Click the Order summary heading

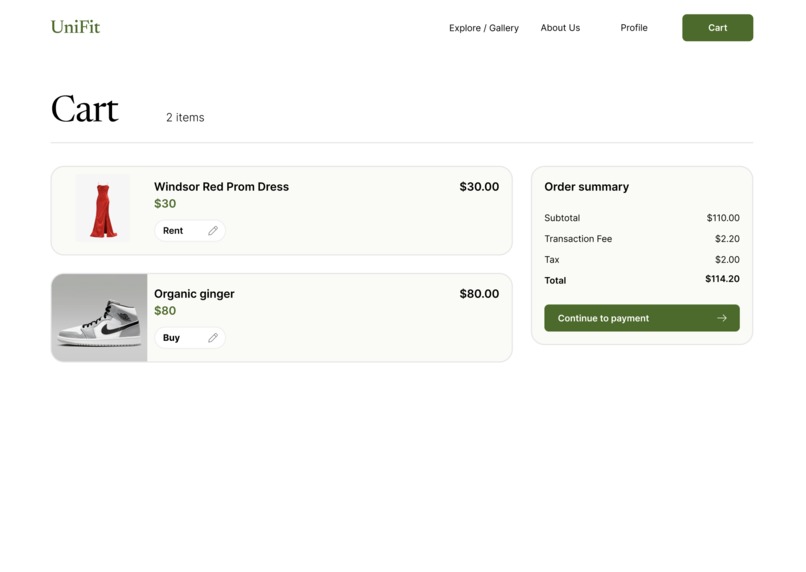(586, 187)
